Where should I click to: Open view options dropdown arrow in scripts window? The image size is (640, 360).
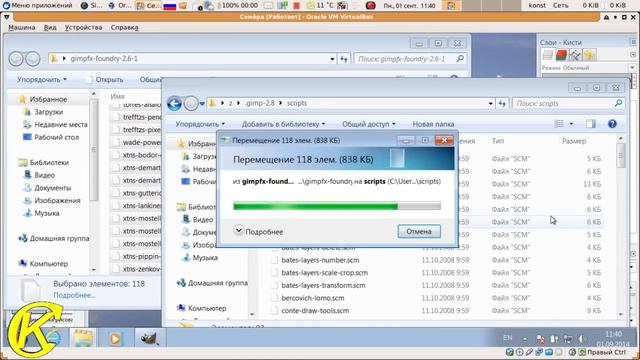coord(571,124)
